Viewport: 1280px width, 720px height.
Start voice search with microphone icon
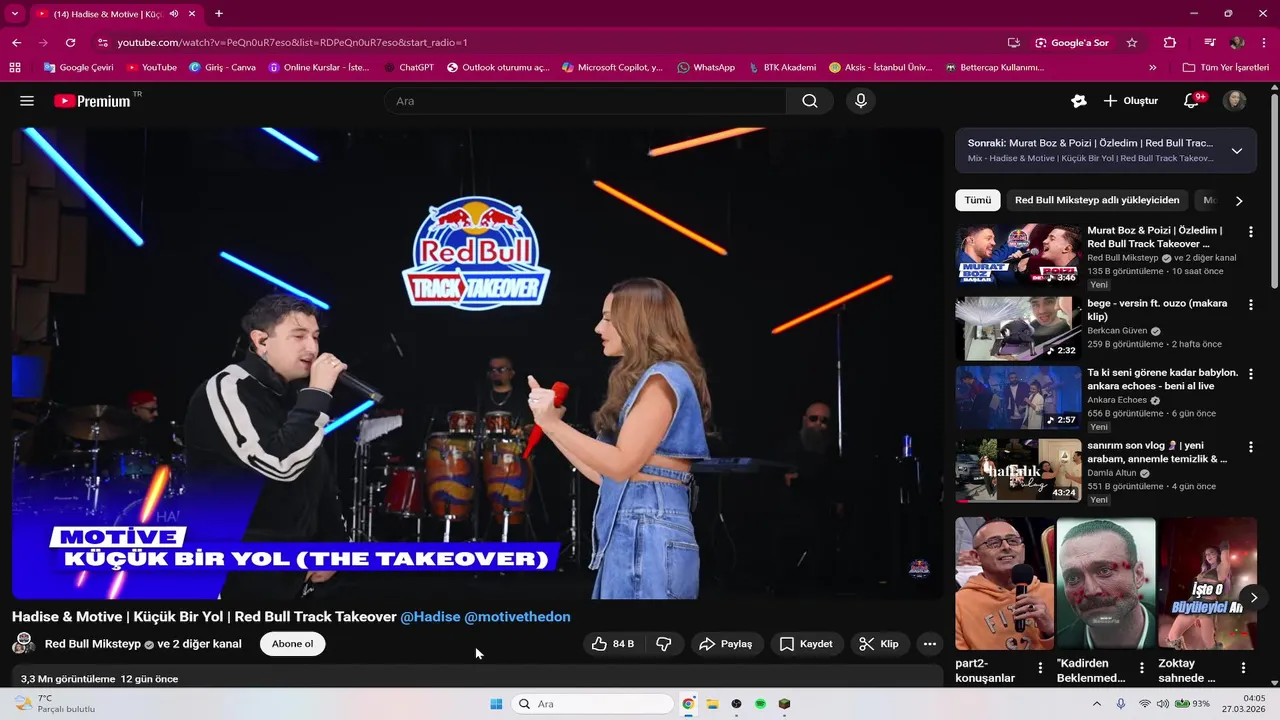coord(860,101)
